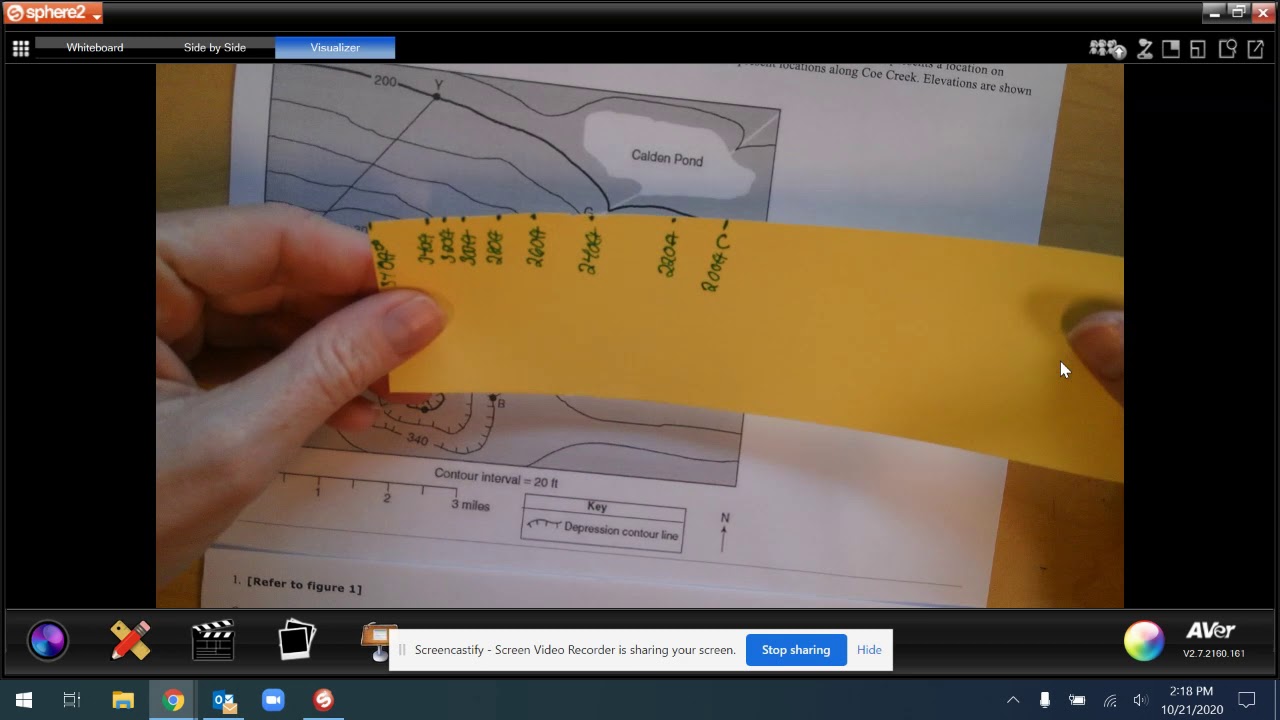Open the app grid menu icon
This screenshot has height=720, width=1280.
click(20, 48)
